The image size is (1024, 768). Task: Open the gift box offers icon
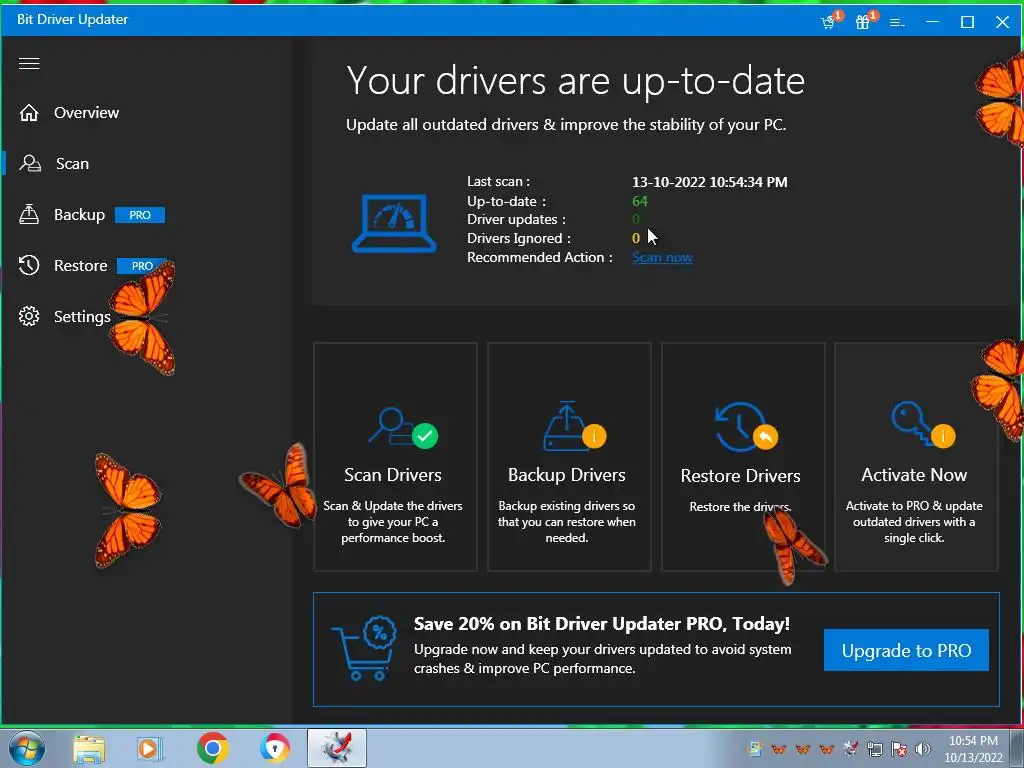865,22
